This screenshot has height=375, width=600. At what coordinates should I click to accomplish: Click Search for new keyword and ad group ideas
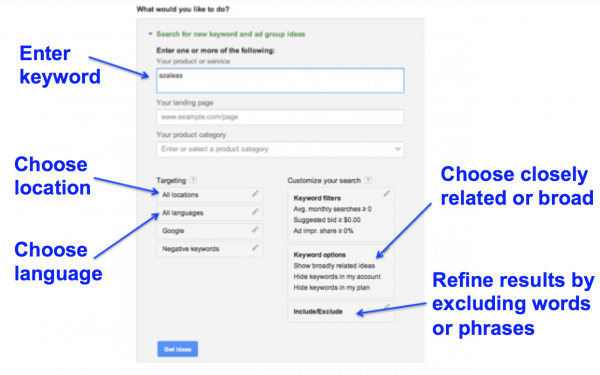[x=231, y=34]
